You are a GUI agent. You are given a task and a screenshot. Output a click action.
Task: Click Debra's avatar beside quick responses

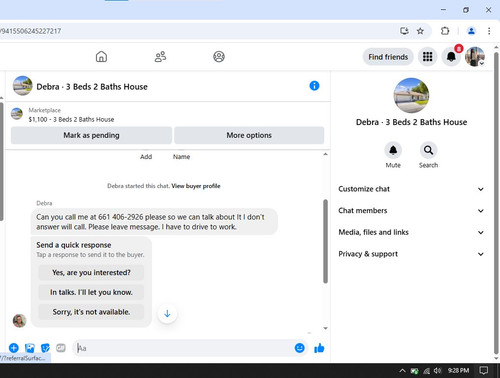click(x=19, y=321)
